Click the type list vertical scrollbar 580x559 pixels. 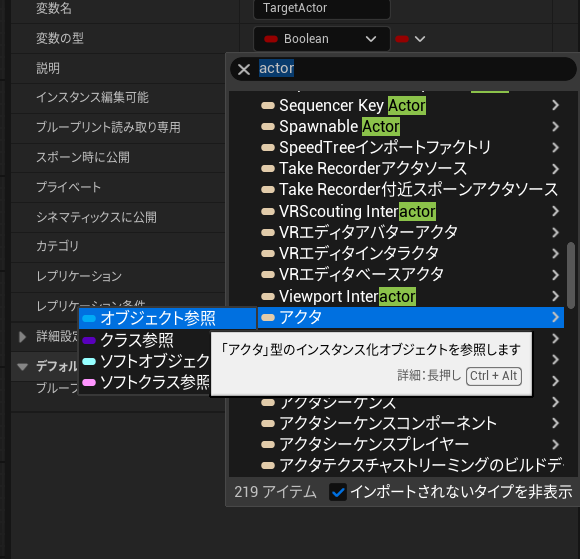(571, 275)
